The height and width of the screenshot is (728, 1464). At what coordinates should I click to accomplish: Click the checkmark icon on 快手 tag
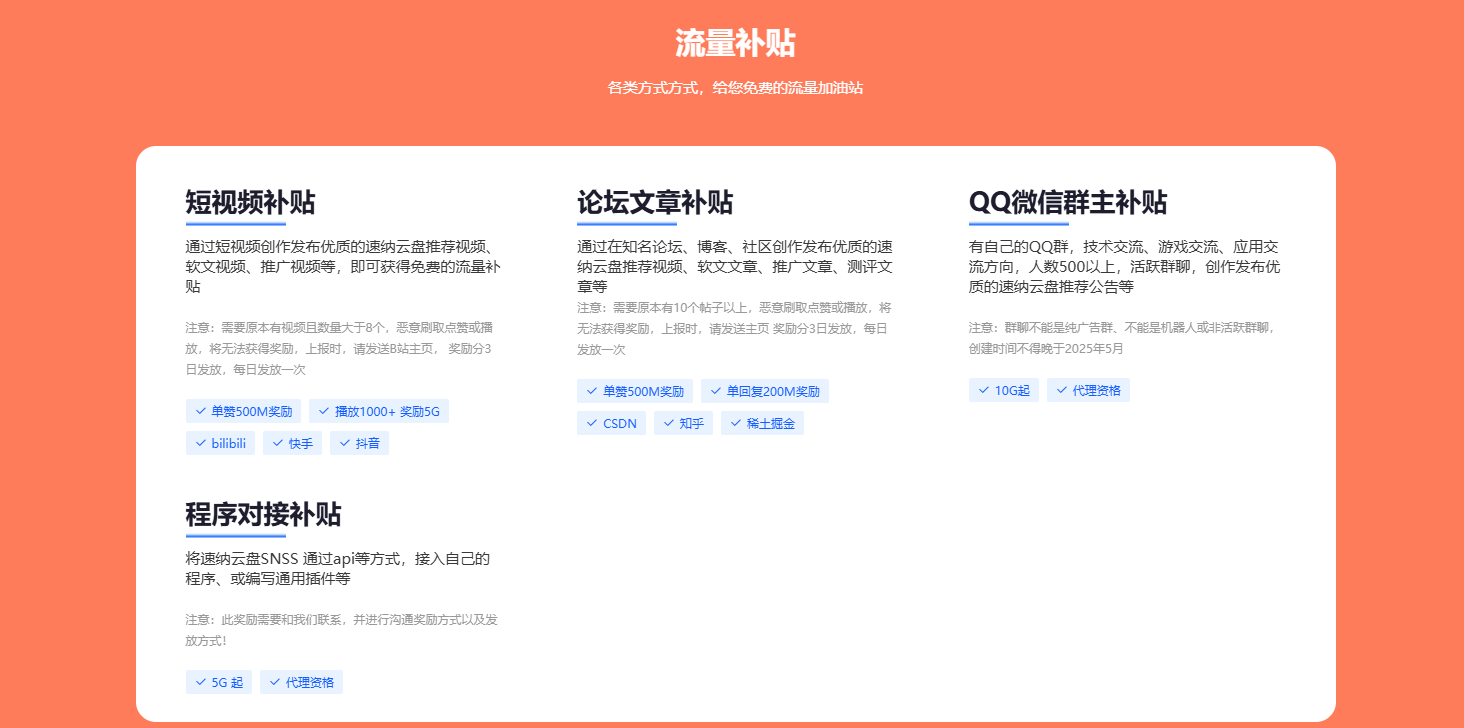pyautogui.click(x=278, y=443)
